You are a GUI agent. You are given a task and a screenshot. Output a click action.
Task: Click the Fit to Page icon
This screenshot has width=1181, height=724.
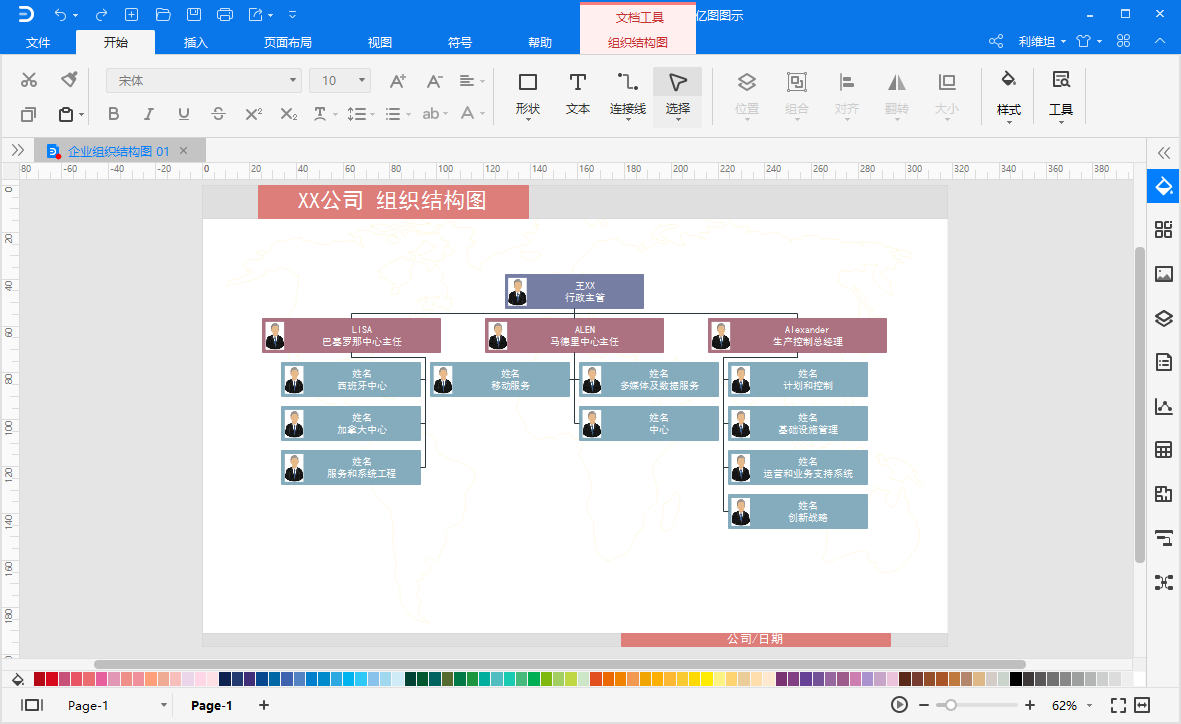pos(1119,705)
